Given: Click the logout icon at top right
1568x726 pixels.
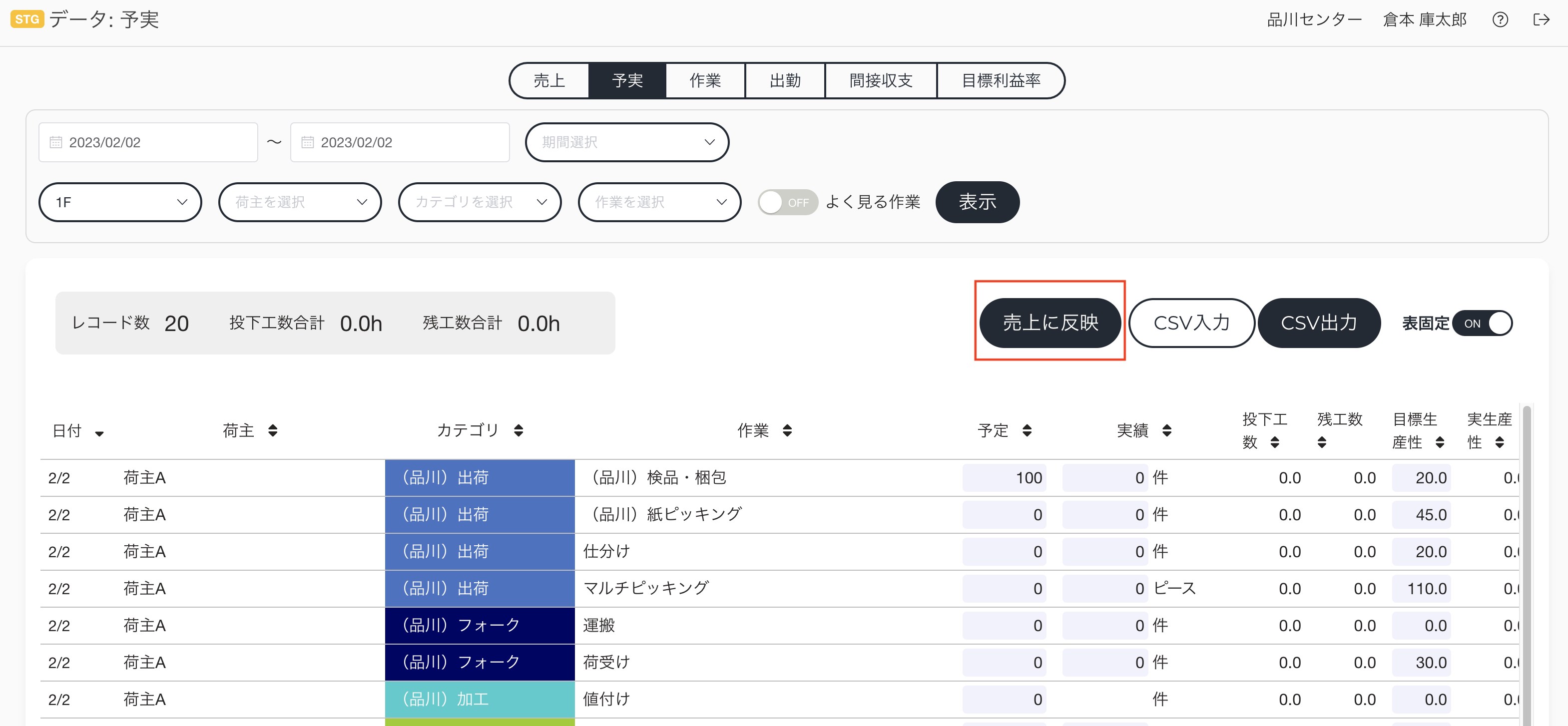Looking at the screenshot, I should 1541,20.
